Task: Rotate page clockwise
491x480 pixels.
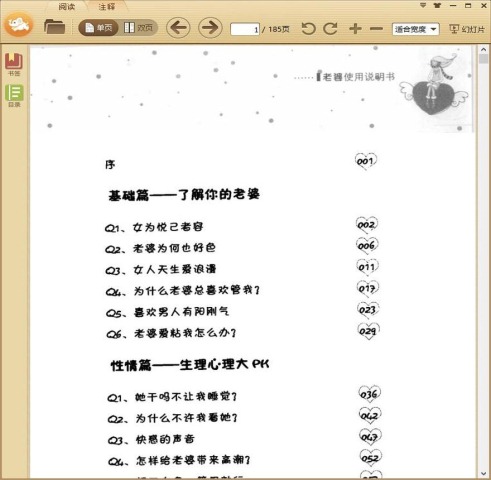Action: 330,29
